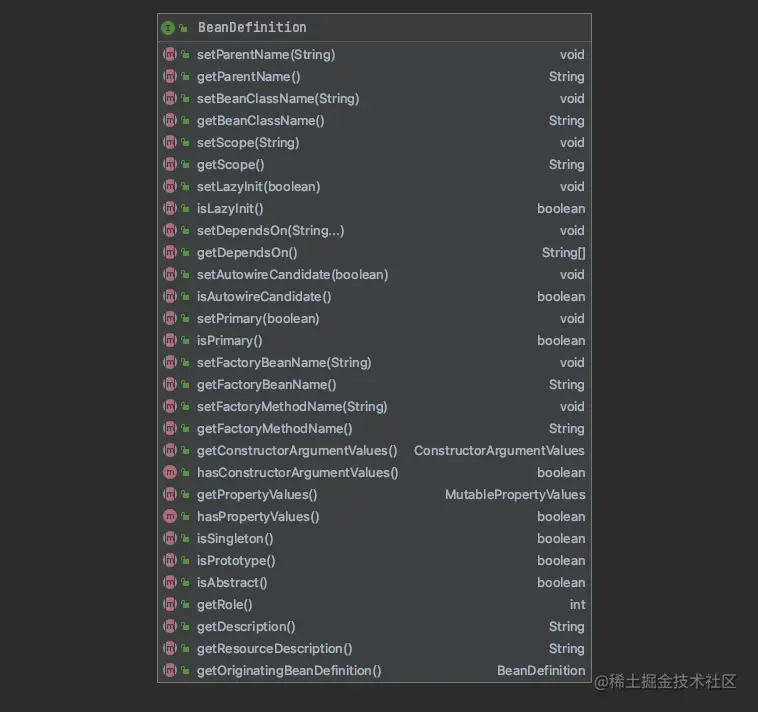The width and height of the screenshot is (758, 712).
Task: Click the method icon for setPrimary(boolean)
Action: click(x=170, y=319)
